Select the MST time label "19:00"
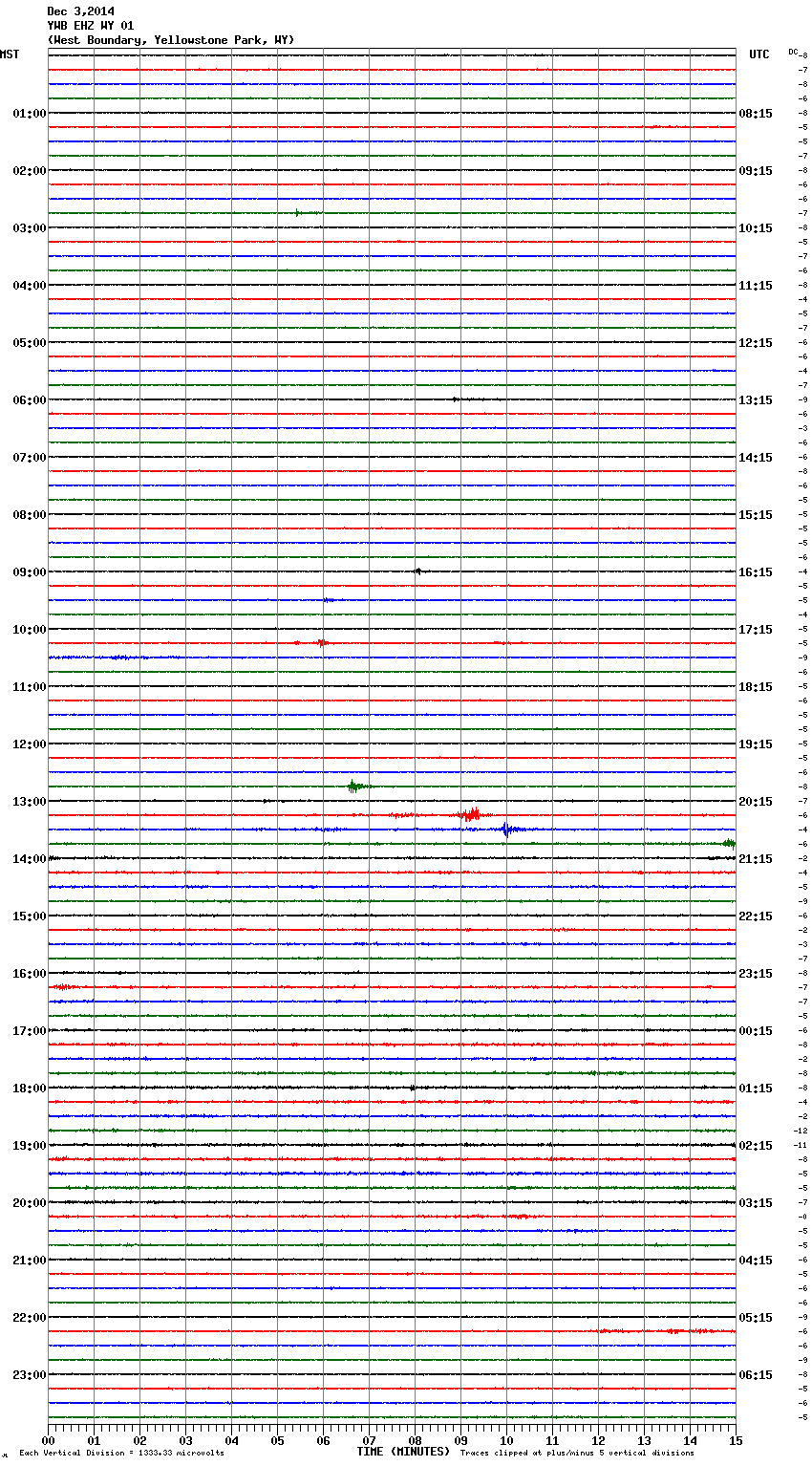This screenshot has height=1466, width=812. (x=30, y=1146)
